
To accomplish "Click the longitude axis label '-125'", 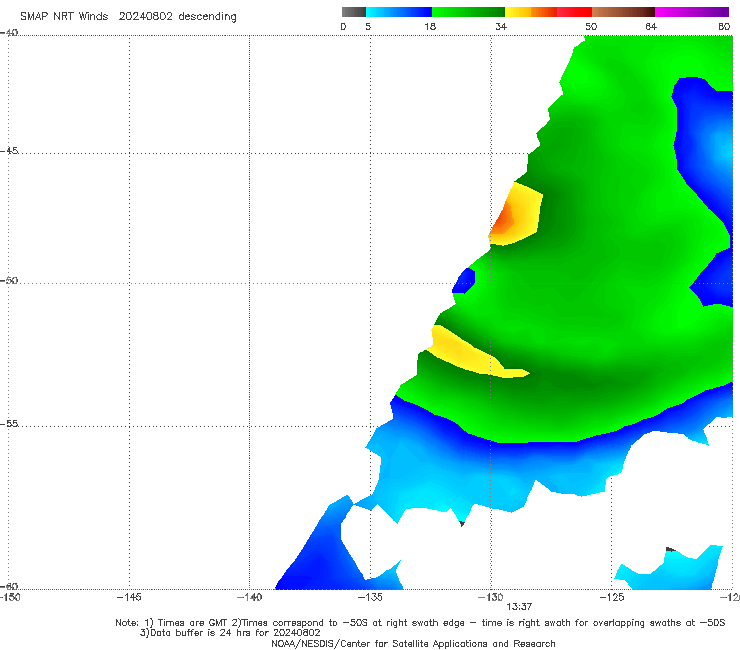I will click(x=612, y=597).
